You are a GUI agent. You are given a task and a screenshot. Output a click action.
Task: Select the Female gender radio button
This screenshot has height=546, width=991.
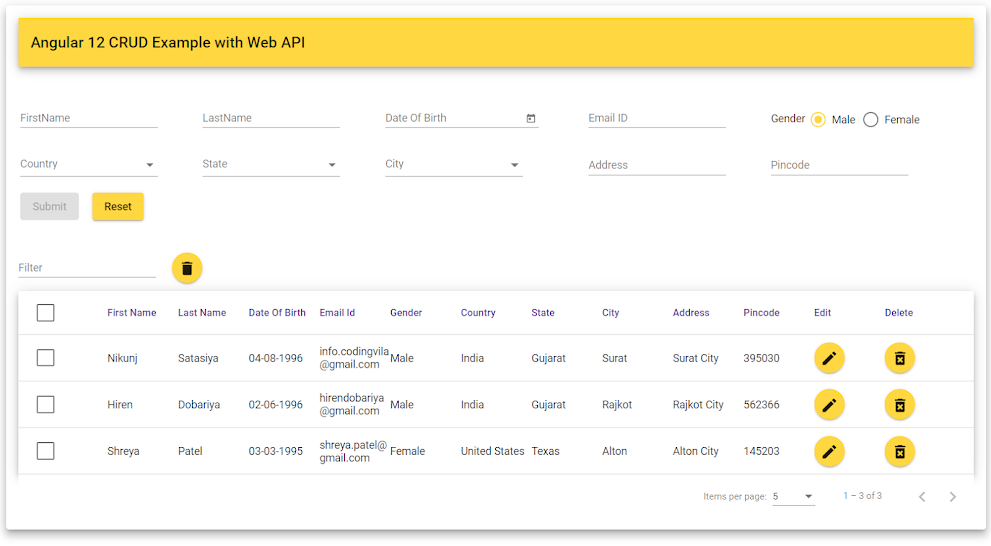click(871, 120)
